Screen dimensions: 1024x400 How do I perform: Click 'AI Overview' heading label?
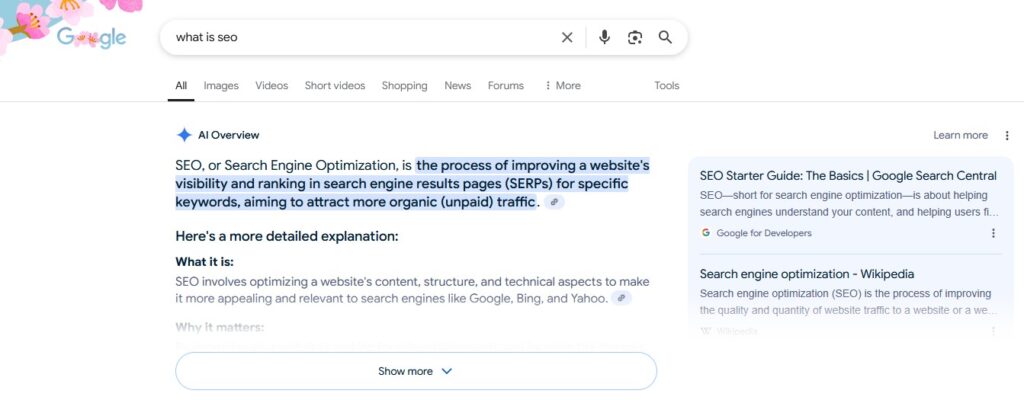coord(229,135)
